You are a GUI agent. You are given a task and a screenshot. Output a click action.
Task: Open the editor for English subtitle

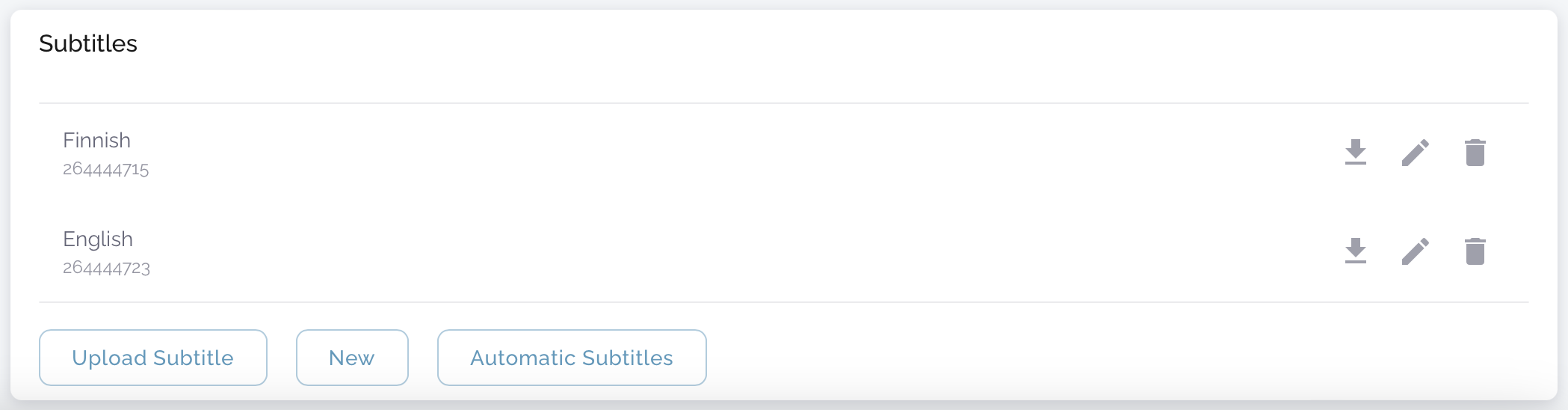(1415, 251)
